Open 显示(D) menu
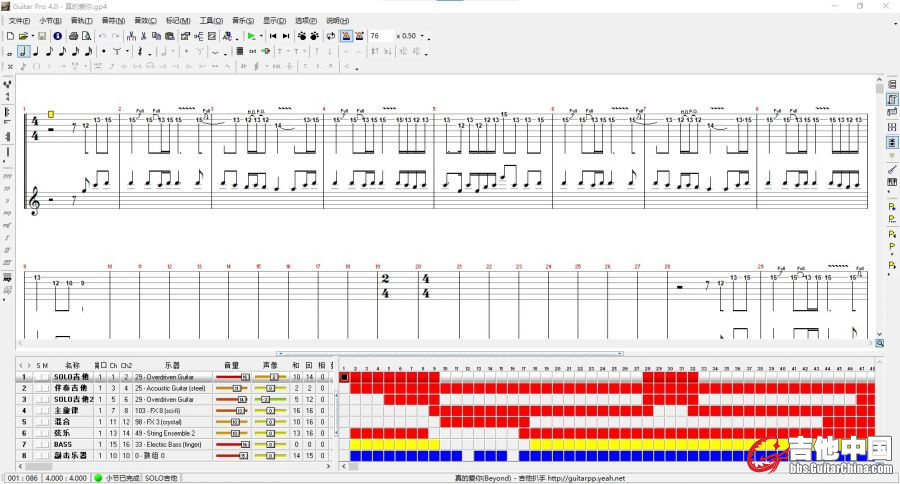The image size is (900, 484). coord(274,21)
